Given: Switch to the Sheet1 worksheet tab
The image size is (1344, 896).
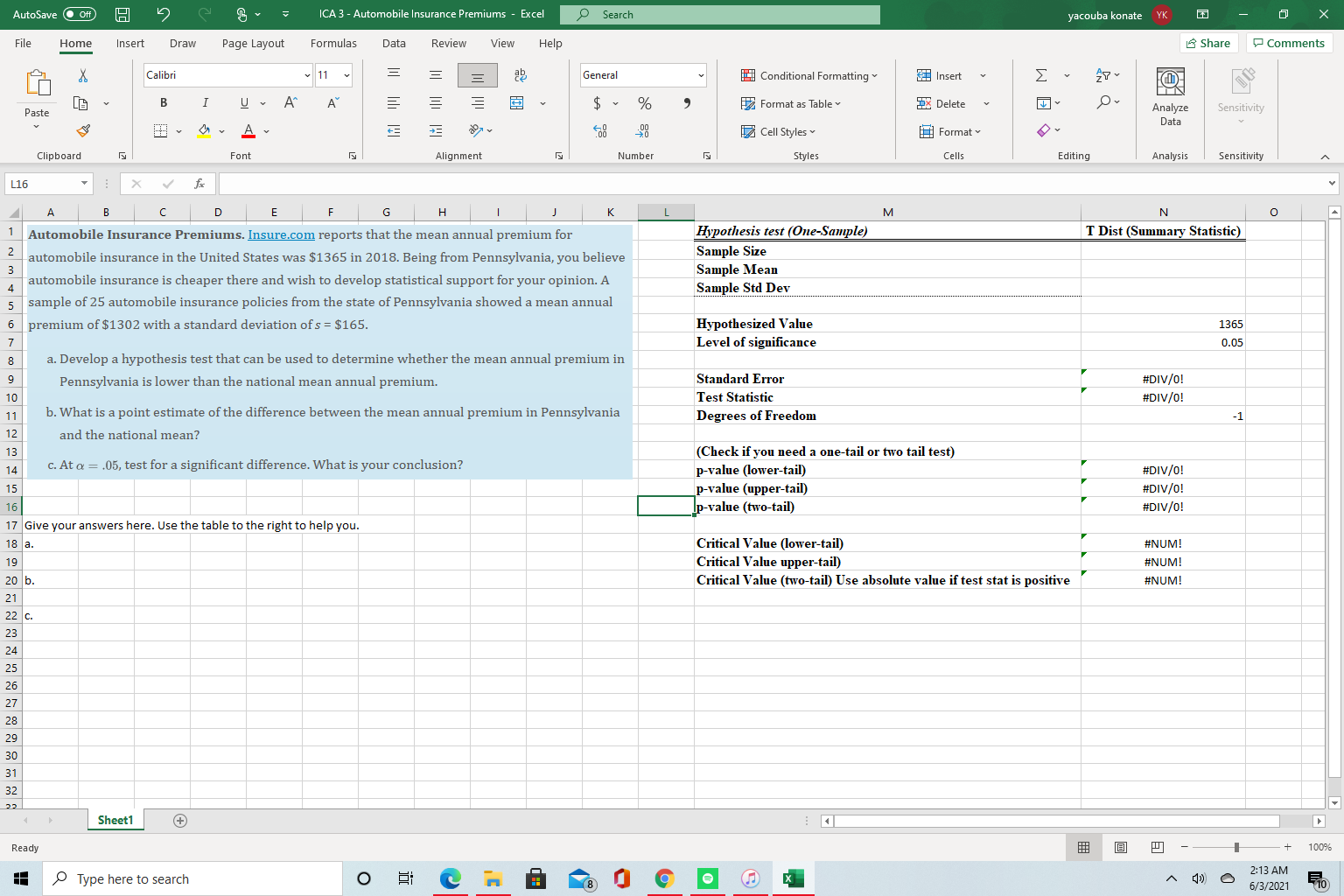Looking at the screenshot, I should (x=115, y=820).
